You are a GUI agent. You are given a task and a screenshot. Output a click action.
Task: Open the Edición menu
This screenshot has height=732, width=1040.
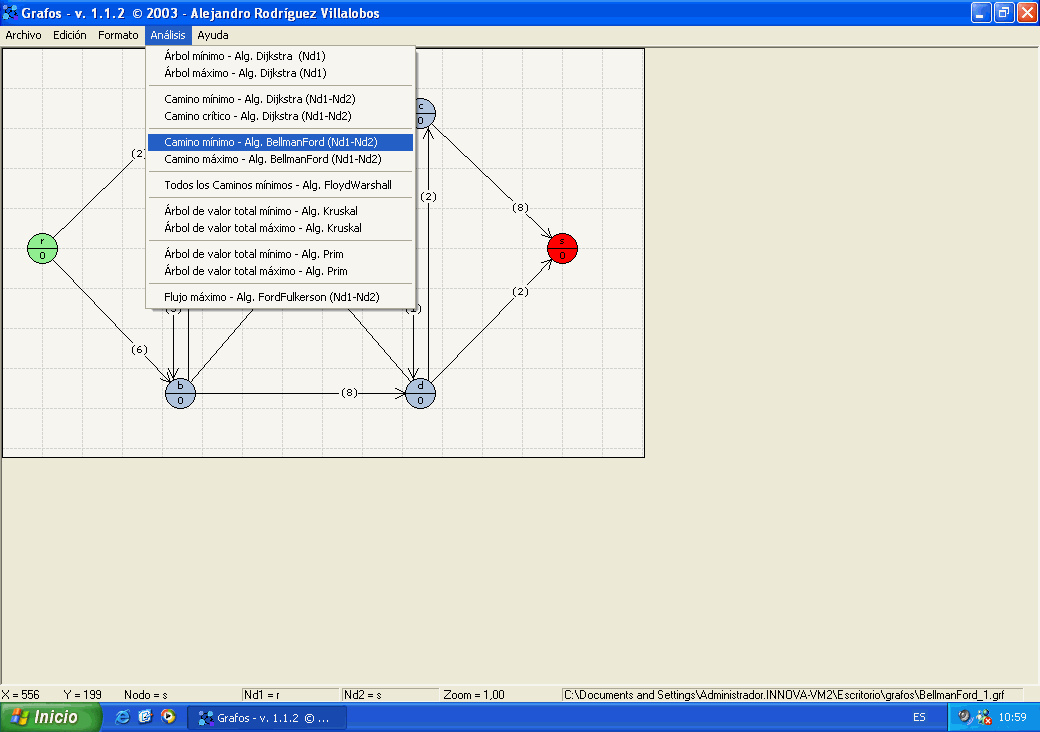(70, 35)
